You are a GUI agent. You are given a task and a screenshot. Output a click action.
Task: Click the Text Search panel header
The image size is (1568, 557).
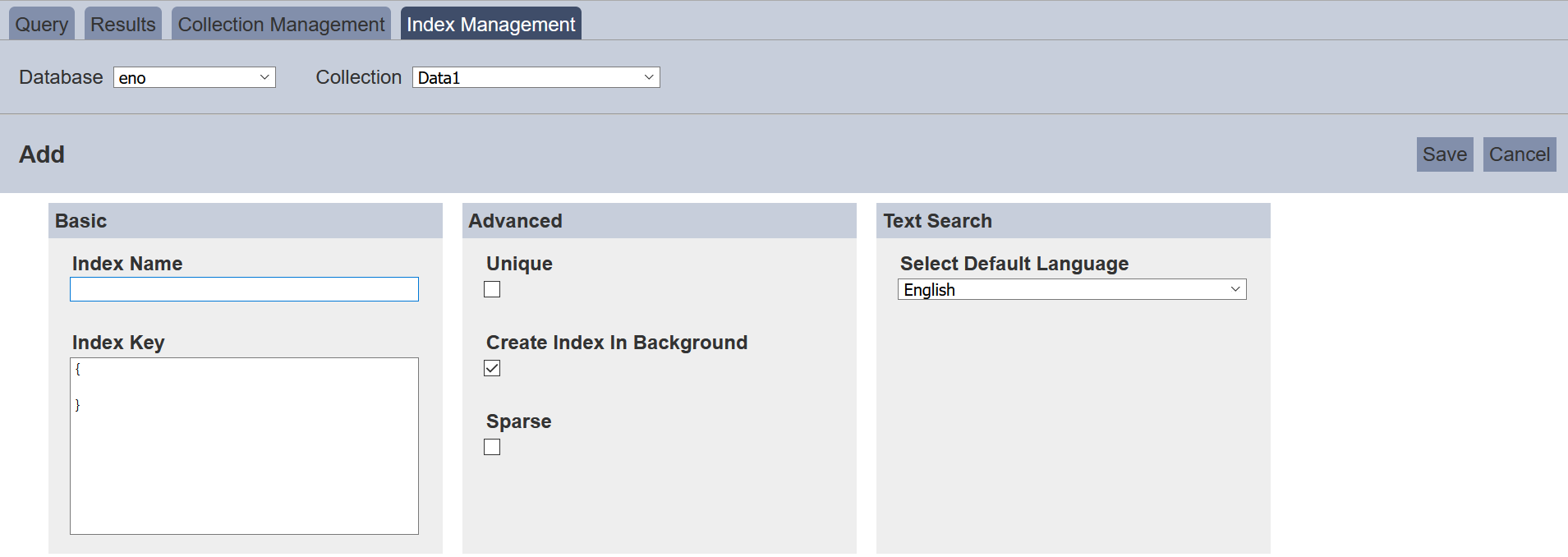coord(1074,221)
